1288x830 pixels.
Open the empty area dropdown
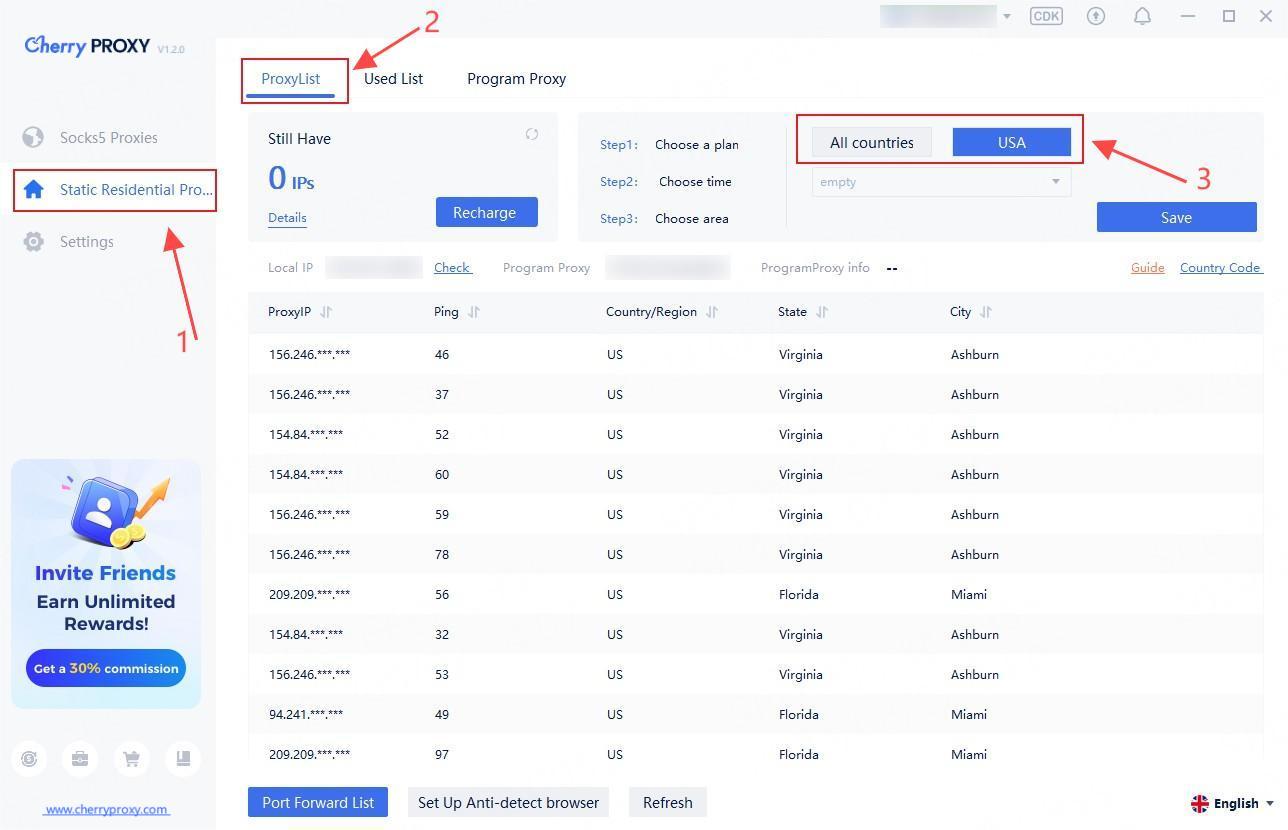tap(940, 182)
